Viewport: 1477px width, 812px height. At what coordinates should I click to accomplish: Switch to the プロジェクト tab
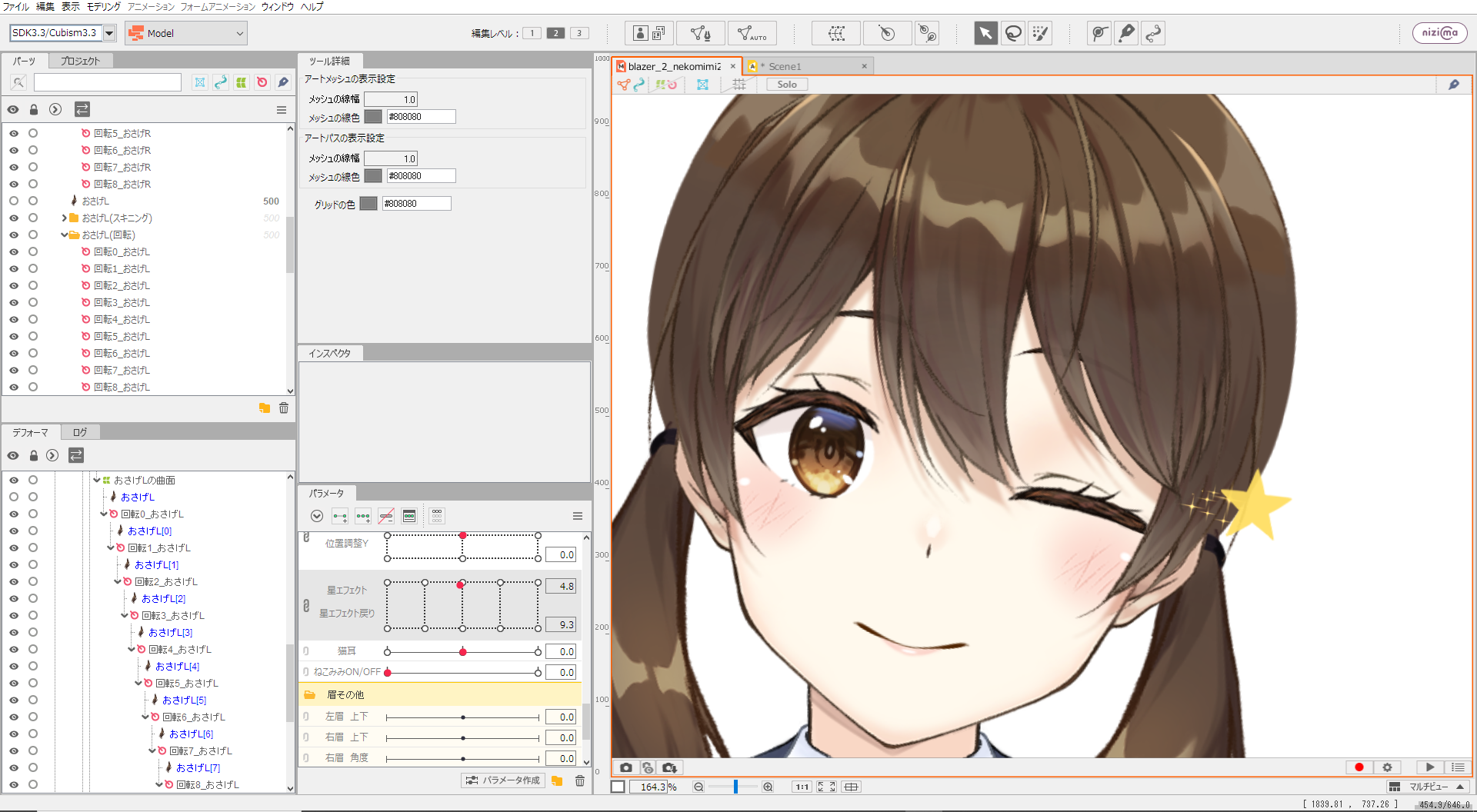pos(80,61)
